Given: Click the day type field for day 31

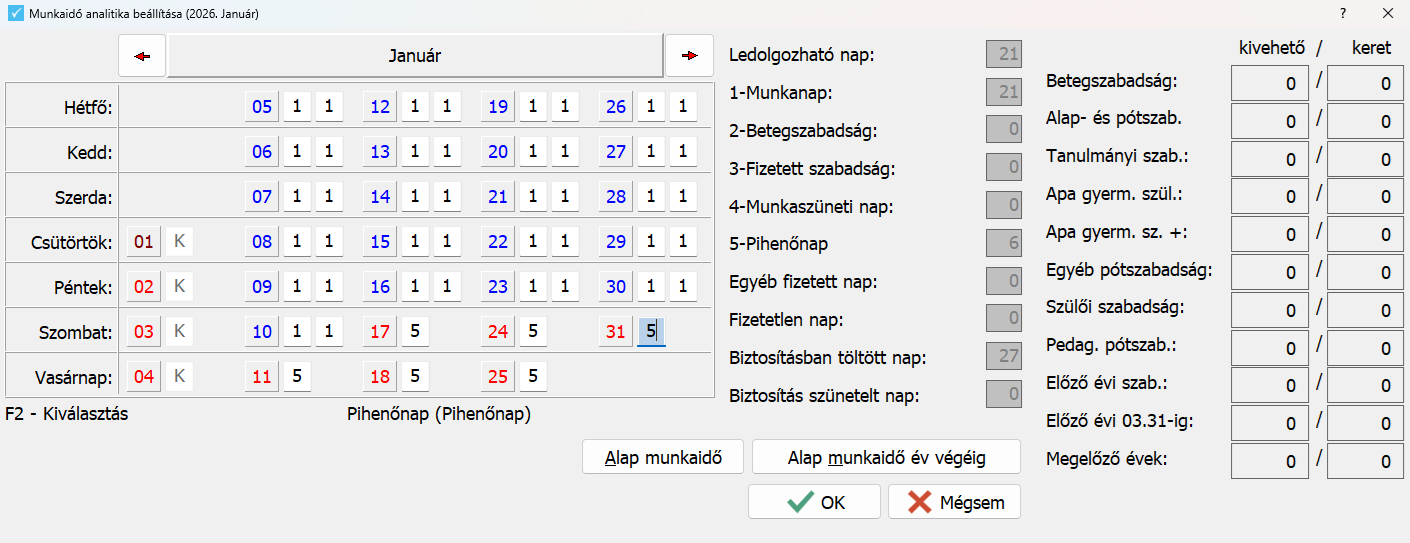Looking at the screenshot, I should tap(651, 332).
